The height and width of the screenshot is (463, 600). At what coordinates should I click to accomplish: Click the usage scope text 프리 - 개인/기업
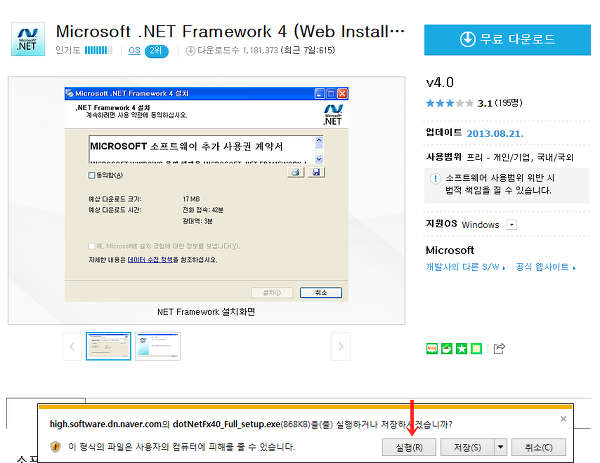click(499, 157)
